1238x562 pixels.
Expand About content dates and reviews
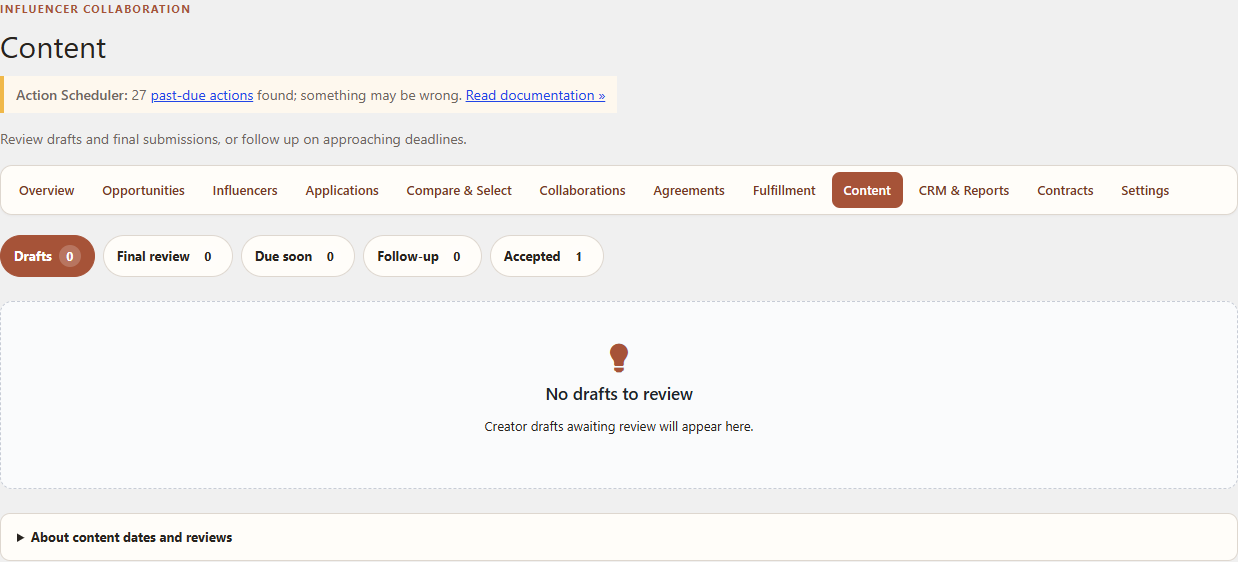tap(618, 537)
